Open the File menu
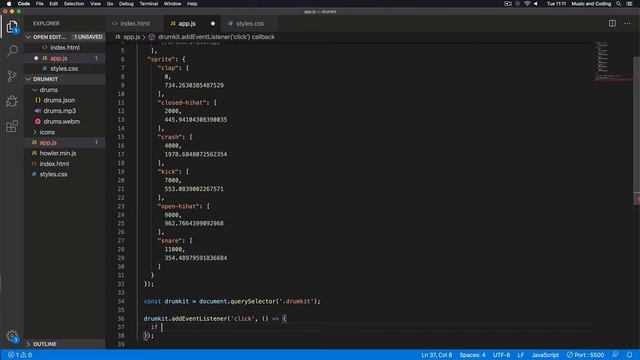Screen dimensions: 640x360 tap(40, 4)
